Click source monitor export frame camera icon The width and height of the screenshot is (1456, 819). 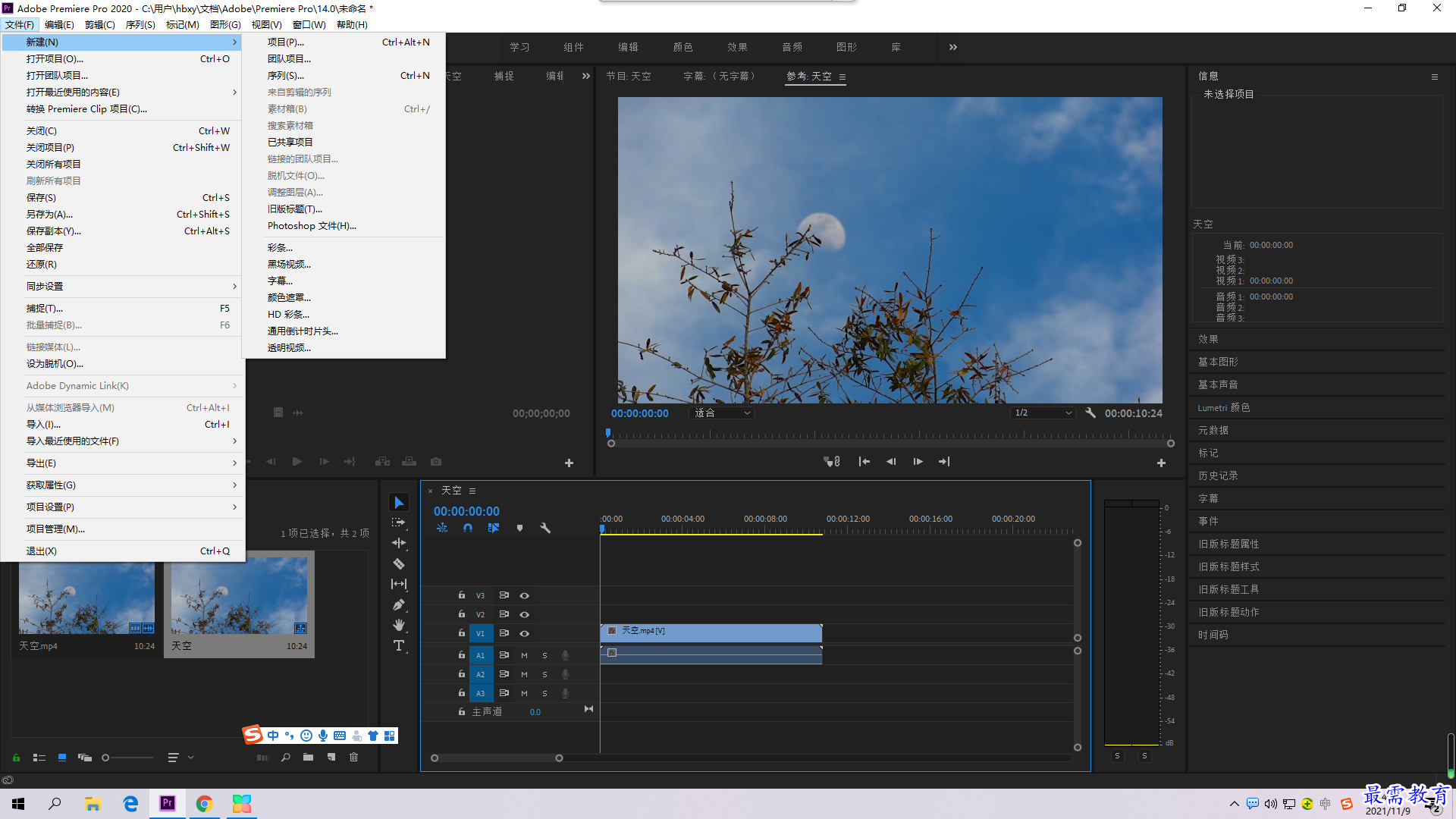coord(436,461)
